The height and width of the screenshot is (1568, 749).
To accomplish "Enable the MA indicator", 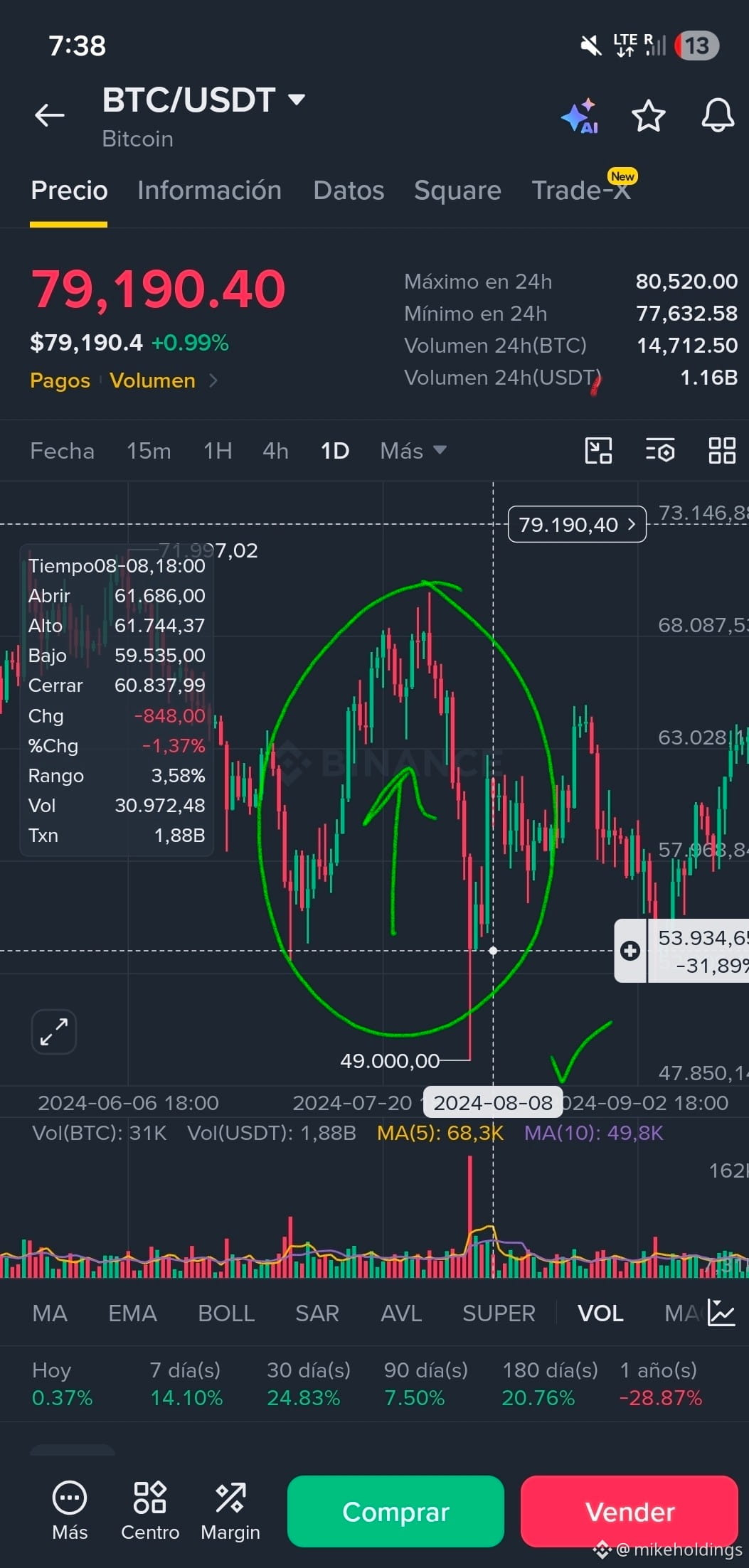I will point(50,1313).
